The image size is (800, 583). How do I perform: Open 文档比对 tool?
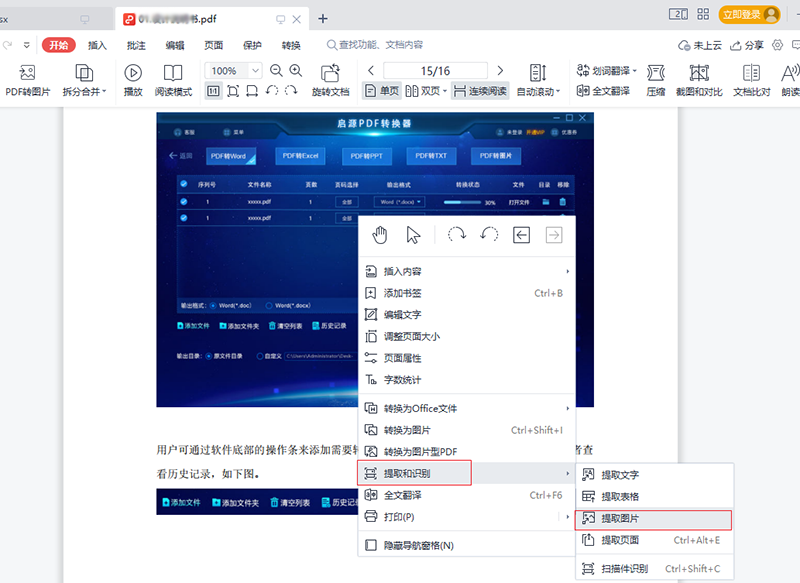[752, 81]
